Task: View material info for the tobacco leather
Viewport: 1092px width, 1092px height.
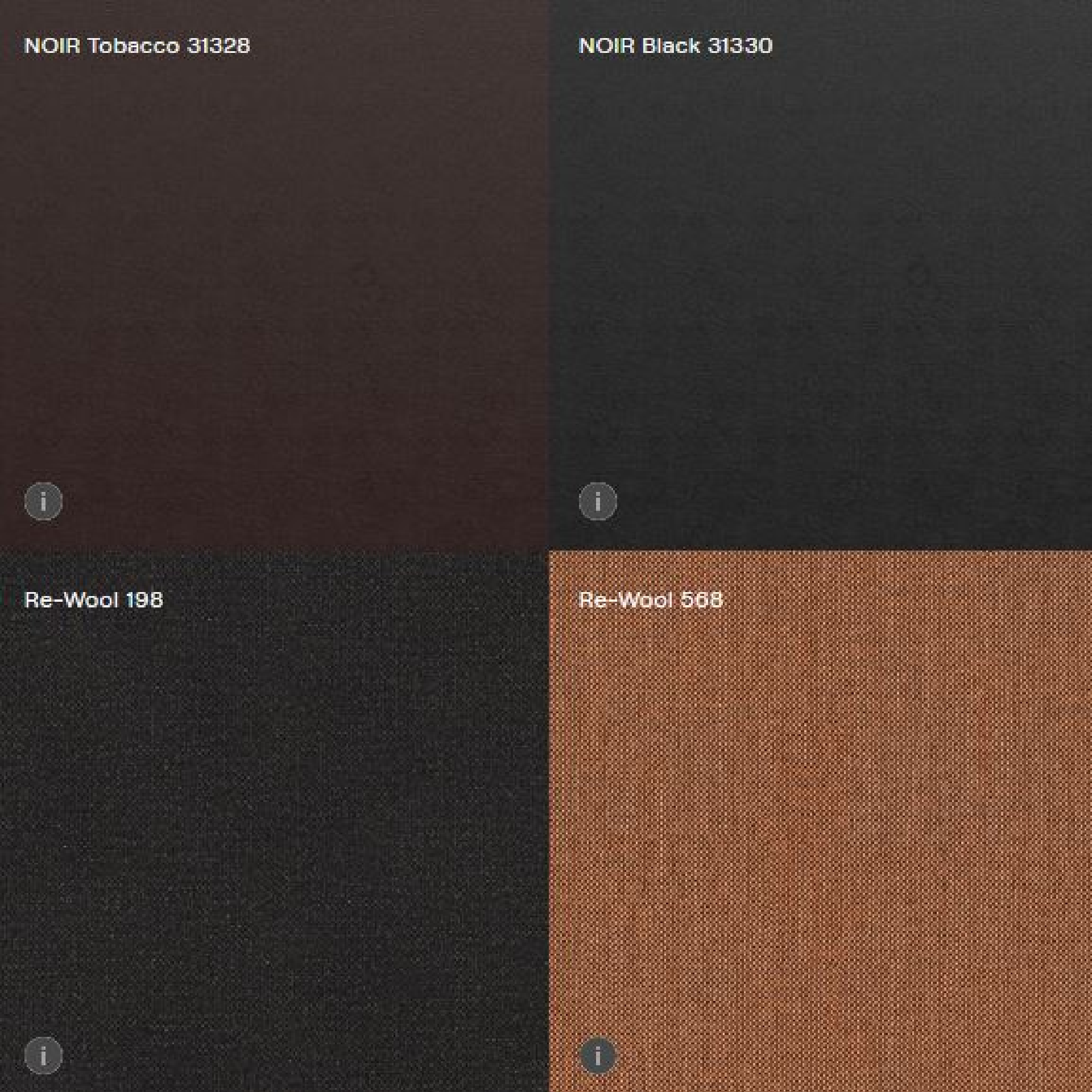Action: [43, 501]
